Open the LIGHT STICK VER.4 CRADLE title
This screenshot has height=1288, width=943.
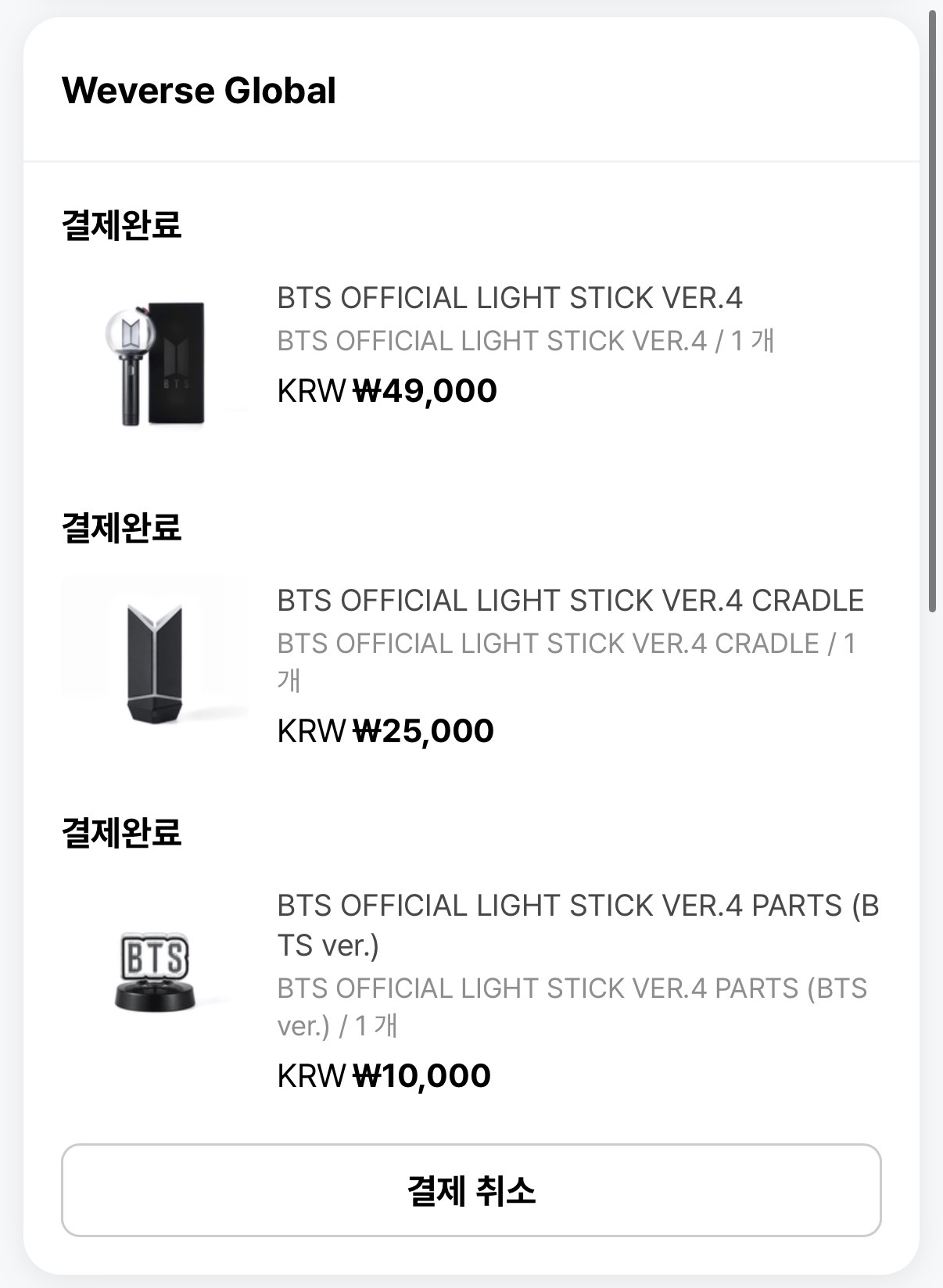[570, 601]
